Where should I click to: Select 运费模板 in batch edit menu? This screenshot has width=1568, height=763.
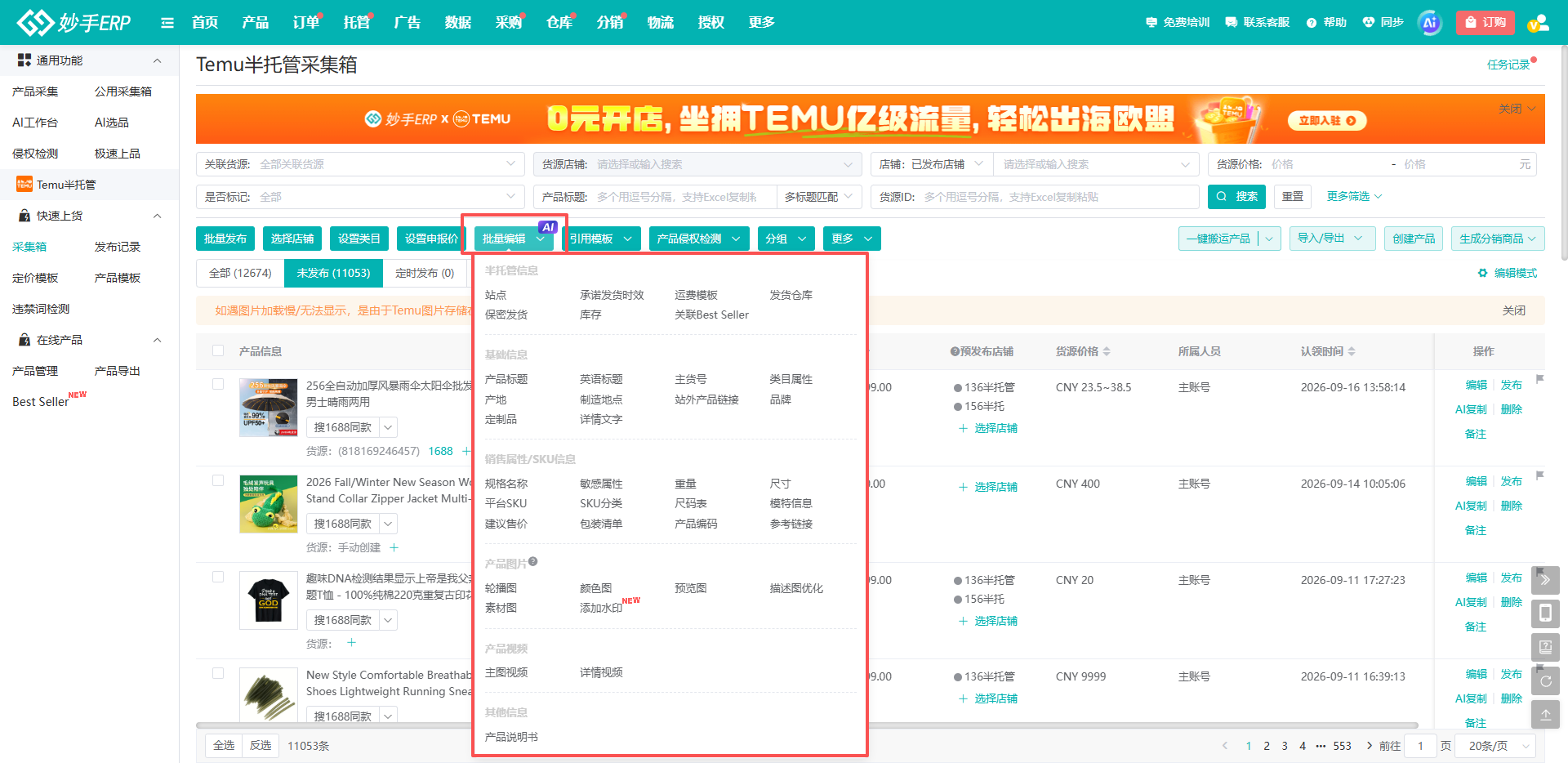(x=696, y=295)
